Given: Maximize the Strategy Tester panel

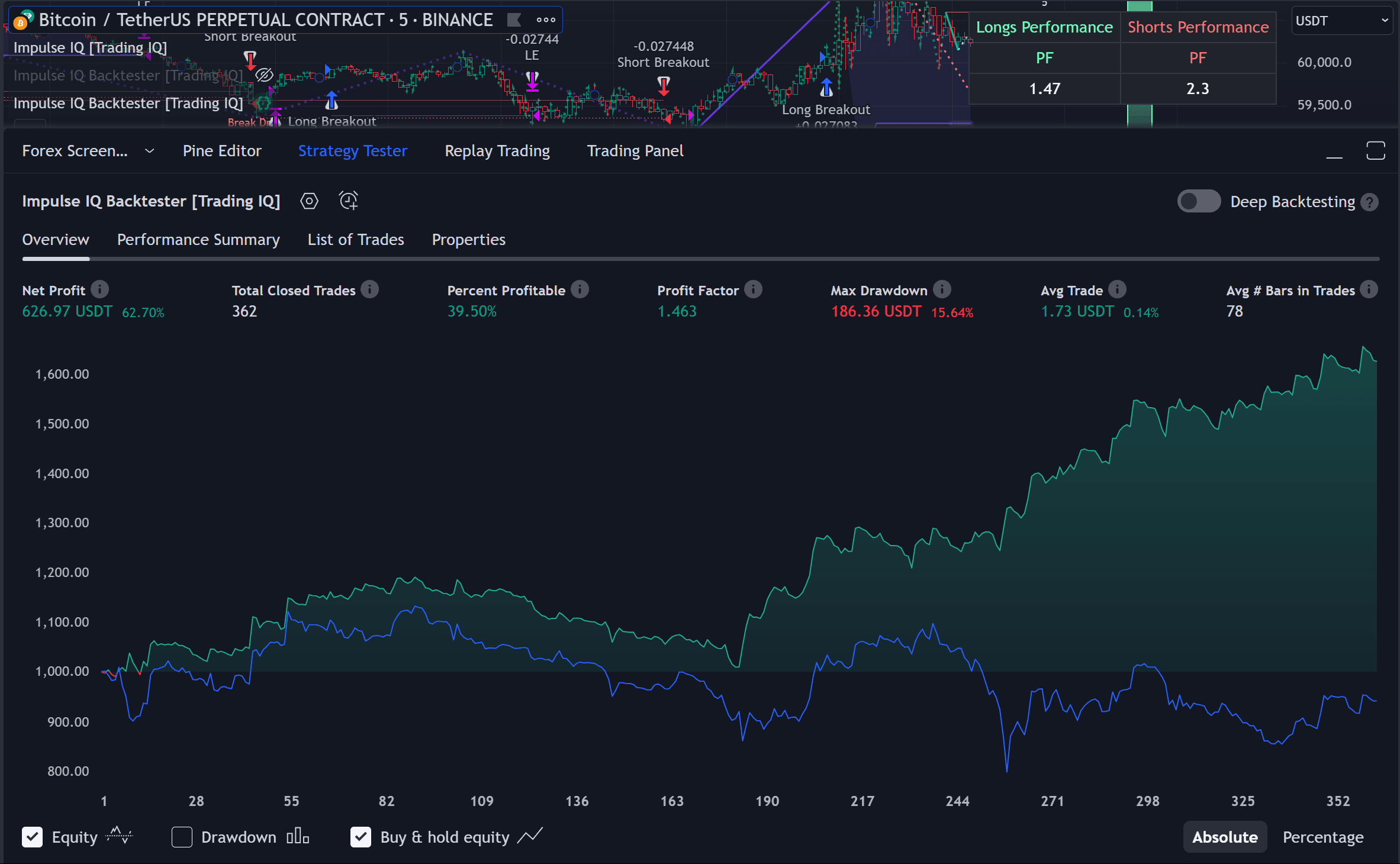Looking at the screenshot, I should 1376,151.
